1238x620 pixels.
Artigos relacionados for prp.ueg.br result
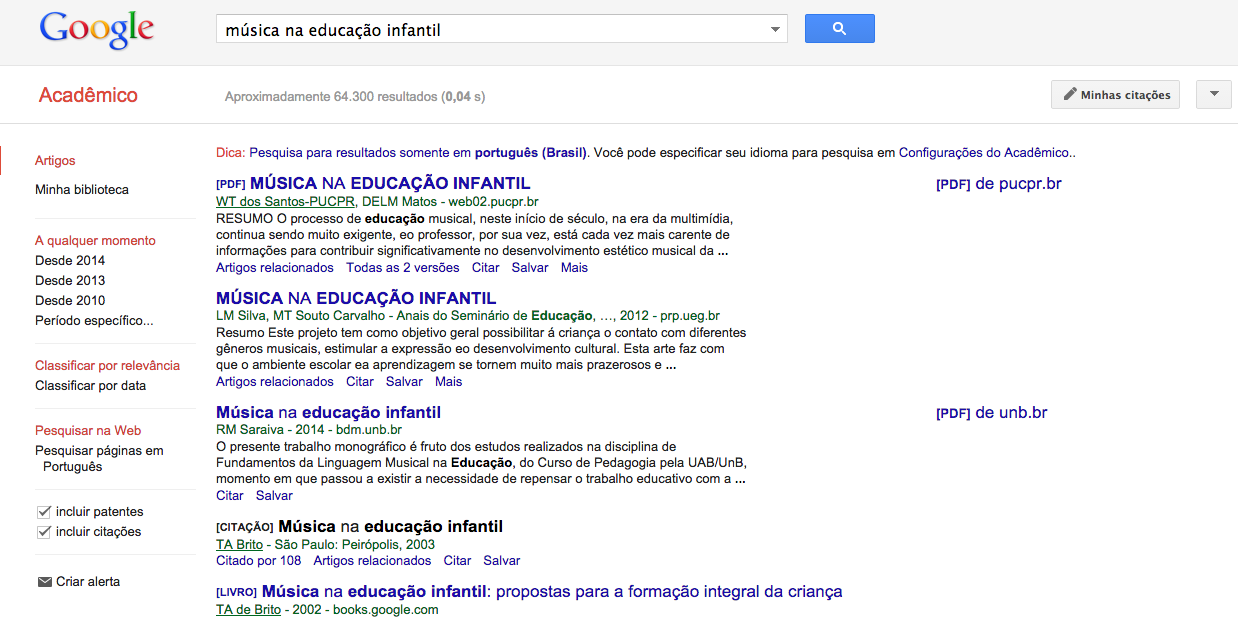(275, 382)
